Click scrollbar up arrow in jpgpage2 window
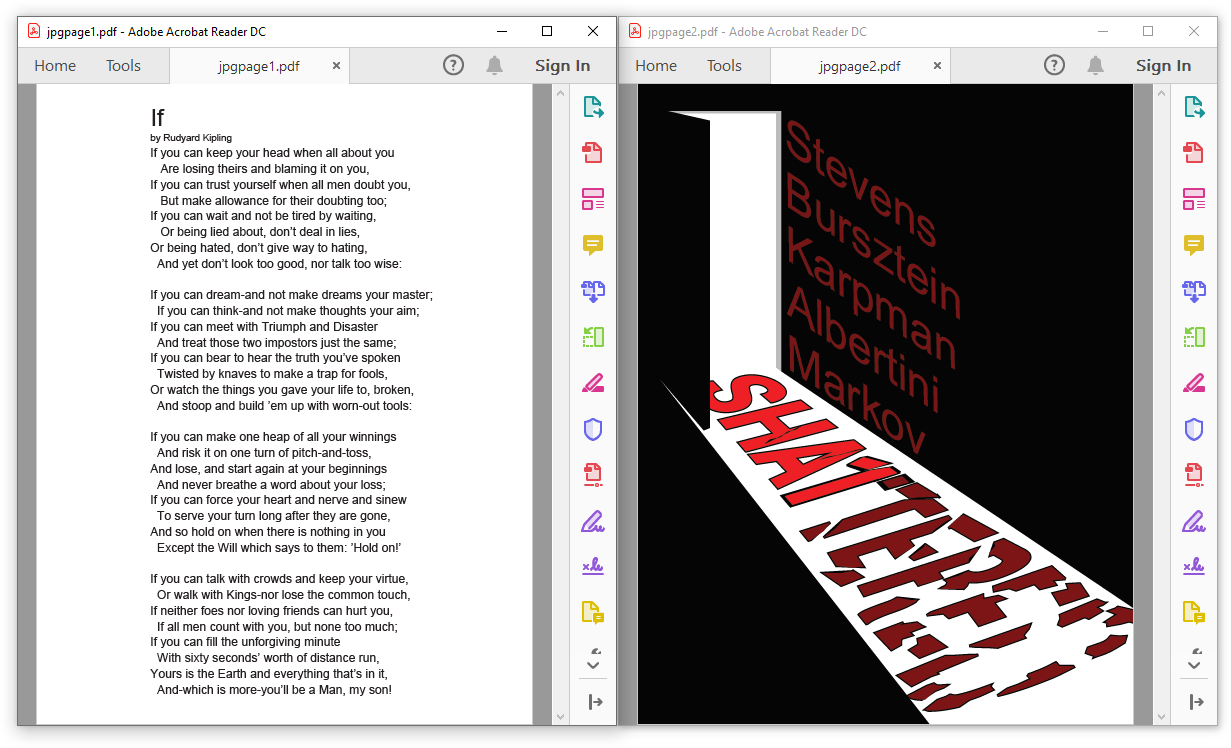Viewport: 1231px width, 748px height. click(1162, 93)
